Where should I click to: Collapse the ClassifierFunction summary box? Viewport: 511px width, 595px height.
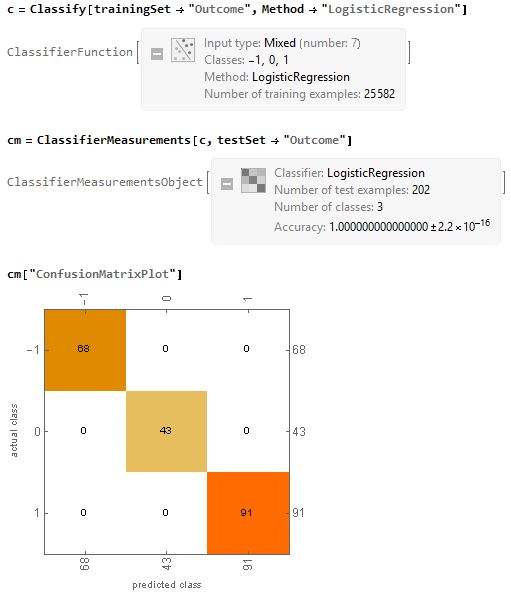click(x=157, y=54)
